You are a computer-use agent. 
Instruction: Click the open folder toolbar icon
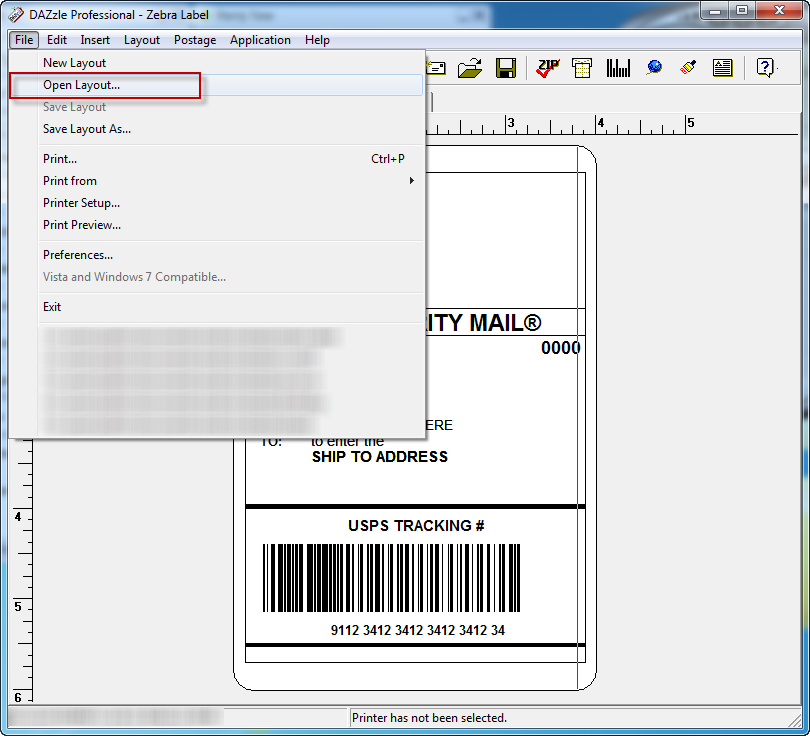pyautogui.click(x=470, y=68)
